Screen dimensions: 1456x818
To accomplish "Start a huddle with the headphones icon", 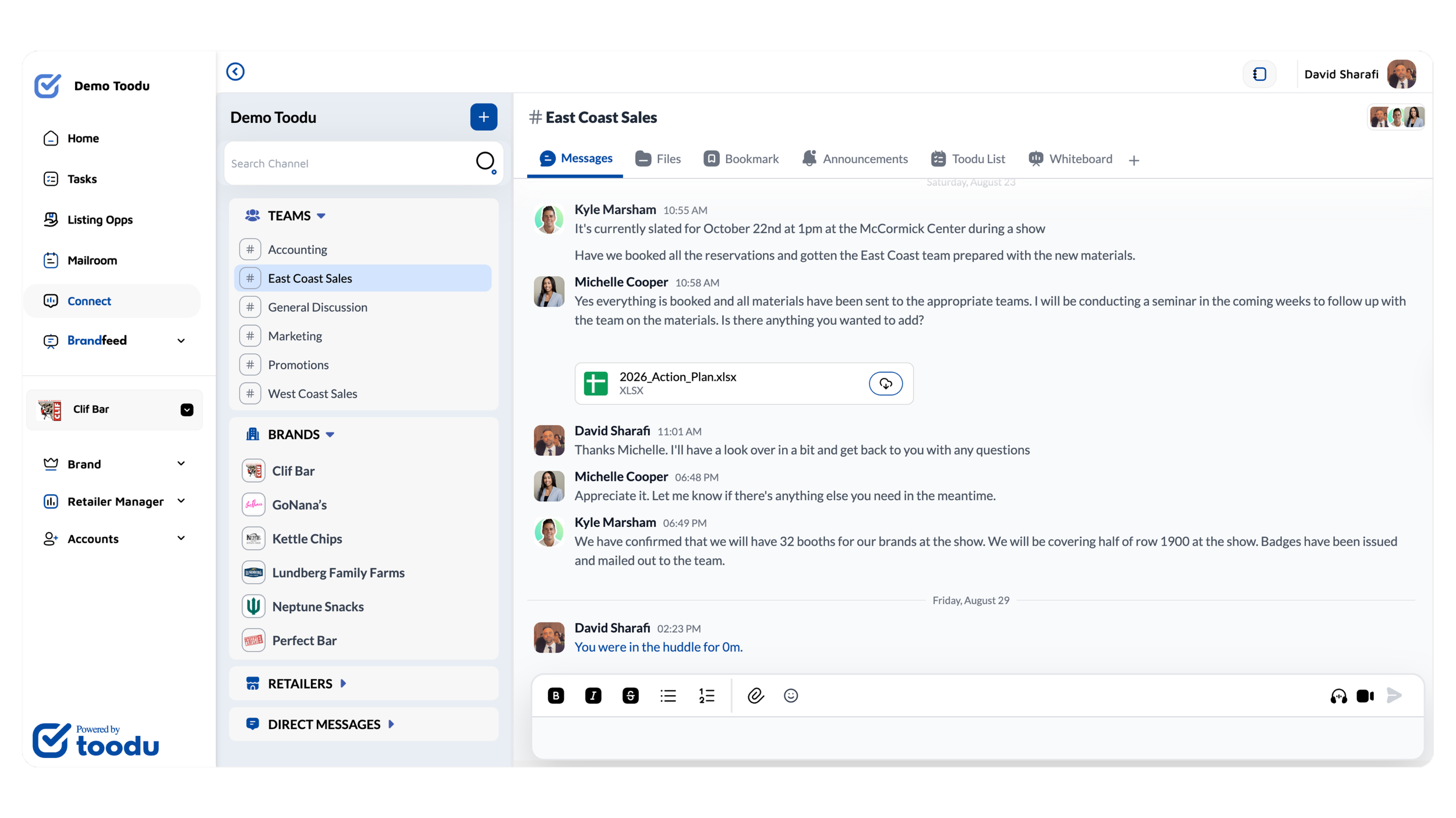I will (x=1338, y=695).
